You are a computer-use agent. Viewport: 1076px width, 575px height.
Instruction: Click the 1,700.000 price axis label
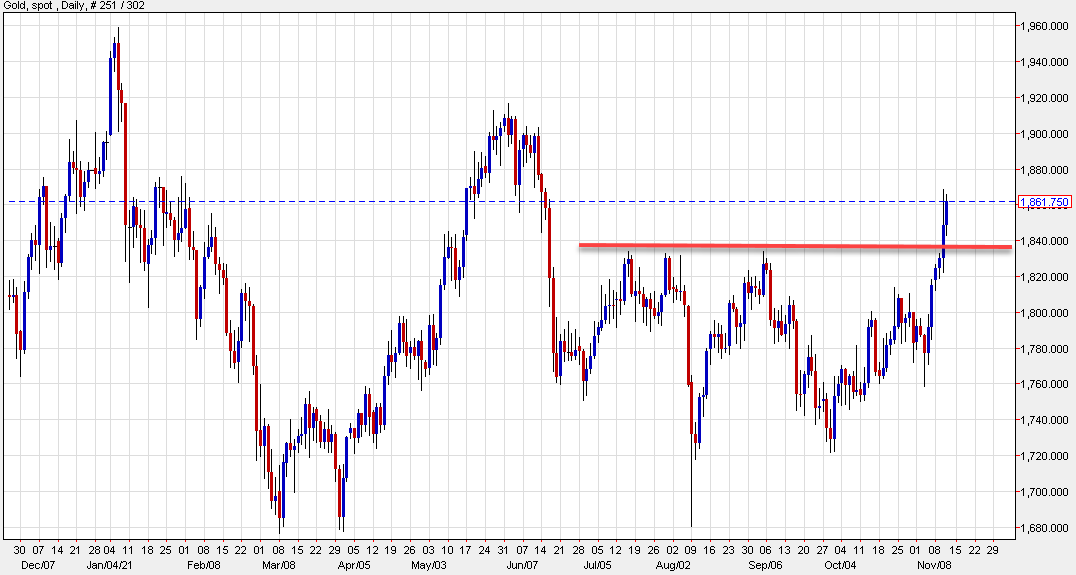click(x=1044, y=492)
